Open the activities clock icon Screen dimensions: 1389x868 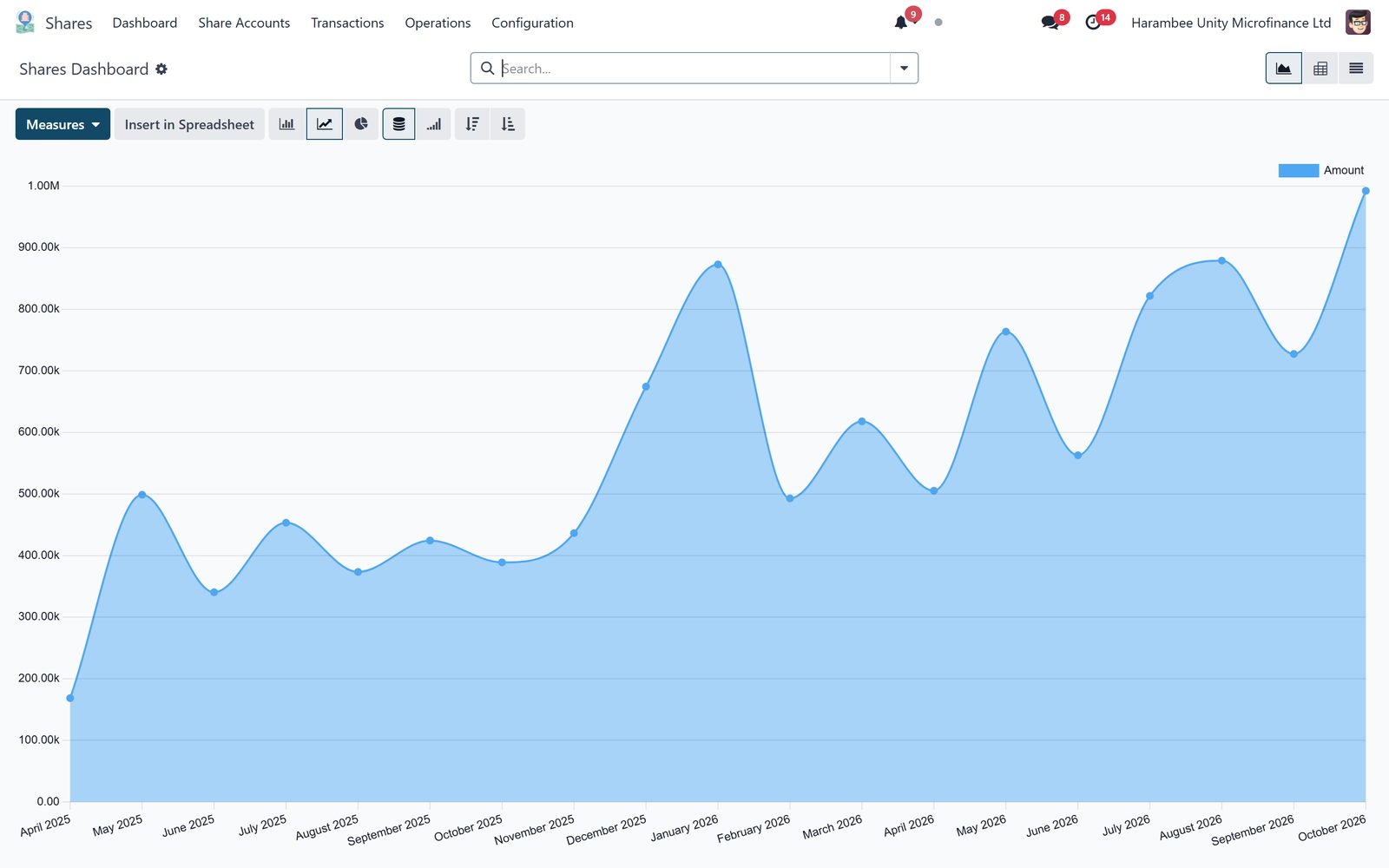pyautogui.click(x=1093, y=23)
